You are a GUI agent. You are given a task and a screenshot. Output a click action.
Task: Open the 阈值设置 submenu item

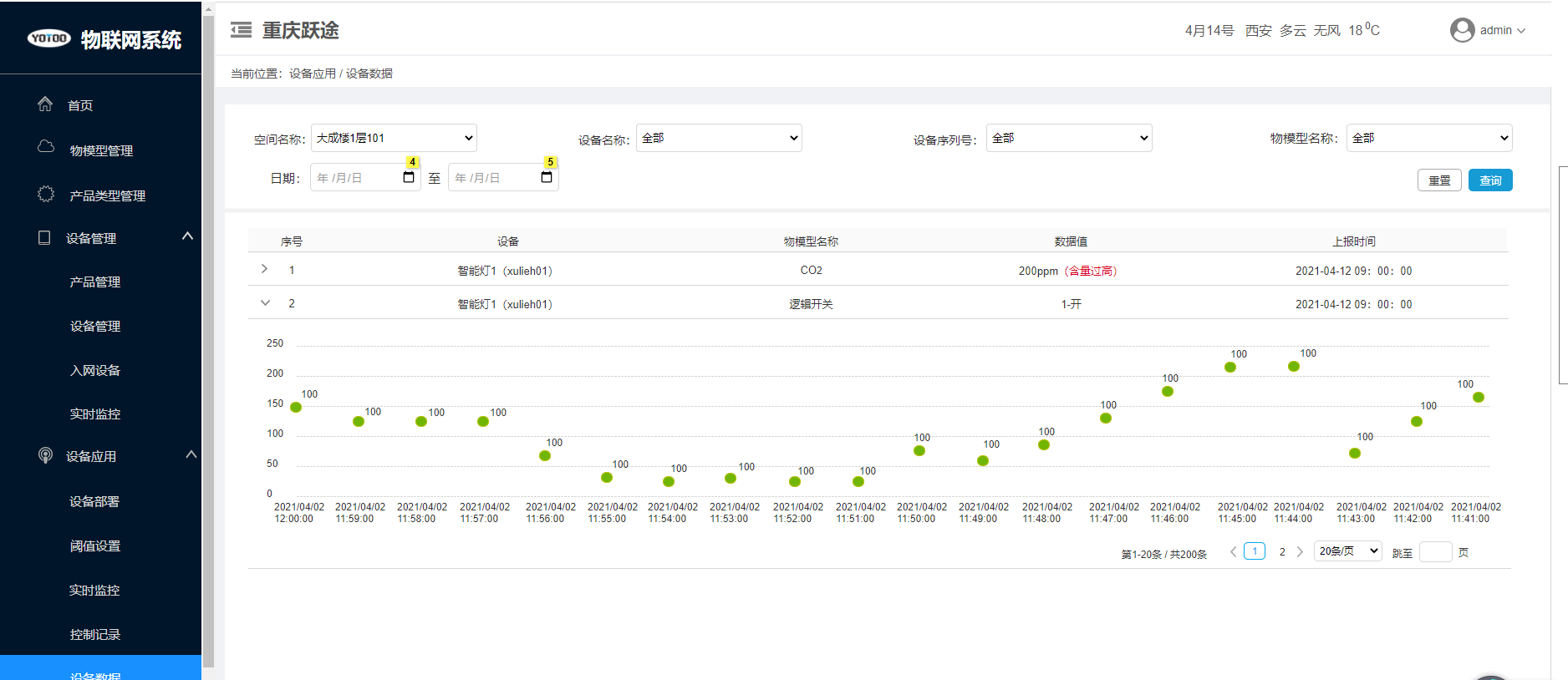tap(94, 546)
